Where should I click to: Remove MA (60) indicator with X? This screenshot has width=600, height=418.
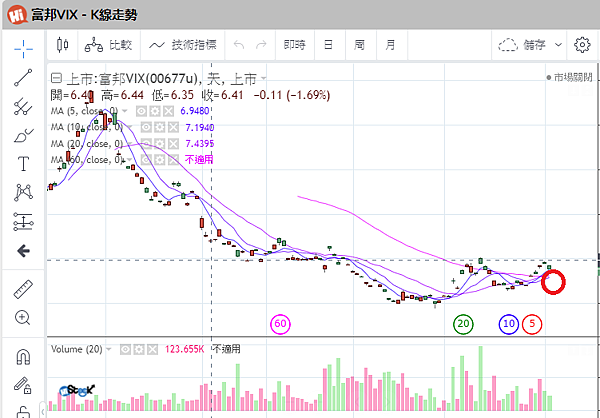coord(173,160)
